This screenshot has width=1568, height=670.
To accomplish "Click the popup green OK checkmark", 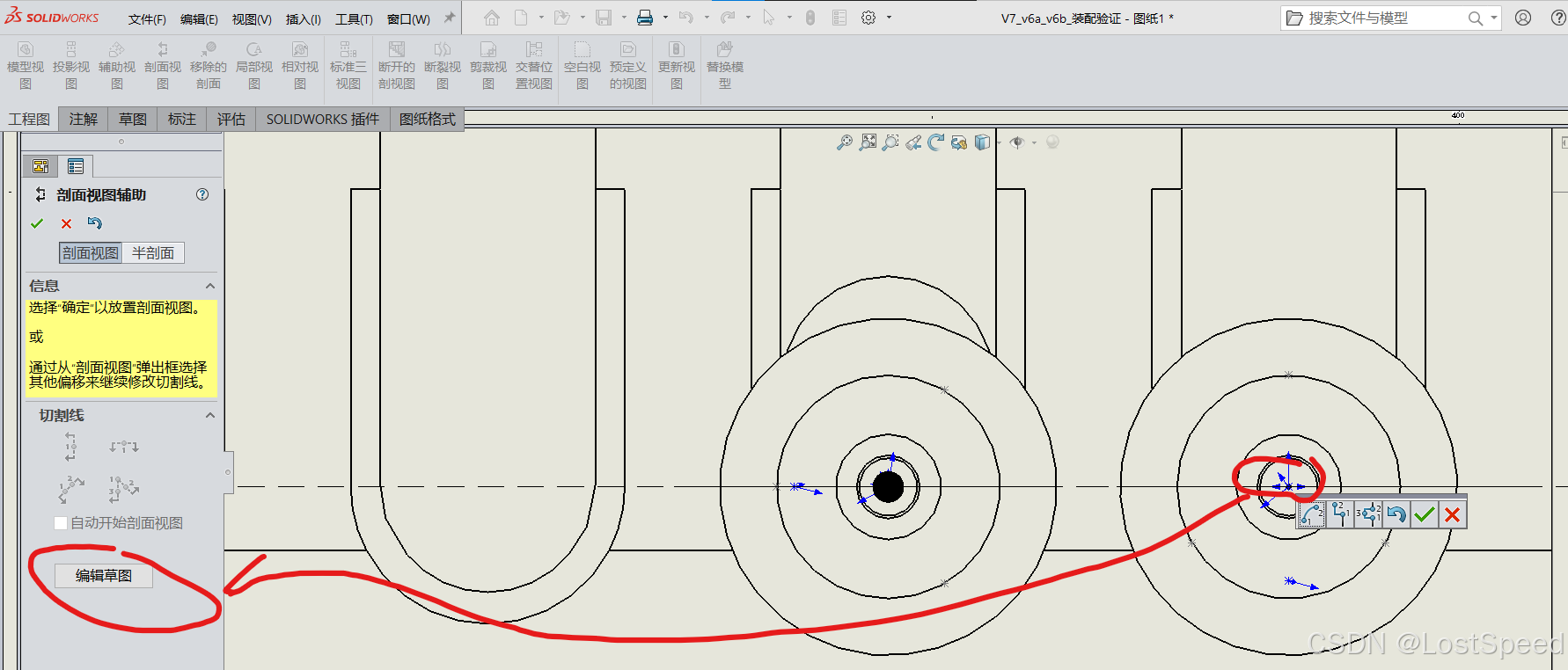I will (x=1425, y=514).
